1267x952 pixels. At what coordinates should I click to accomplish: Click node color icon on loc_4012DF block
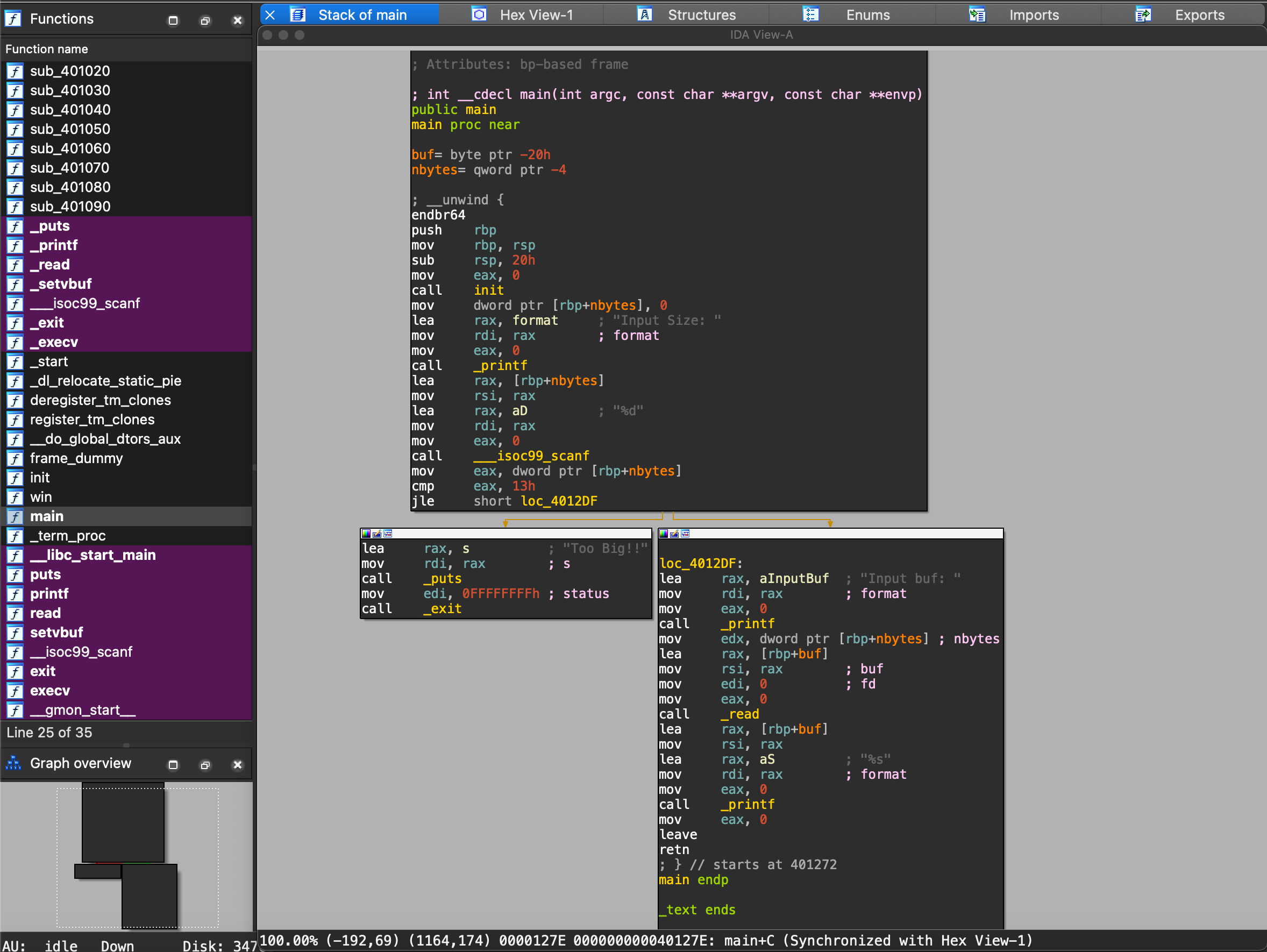tap(663, 533)
